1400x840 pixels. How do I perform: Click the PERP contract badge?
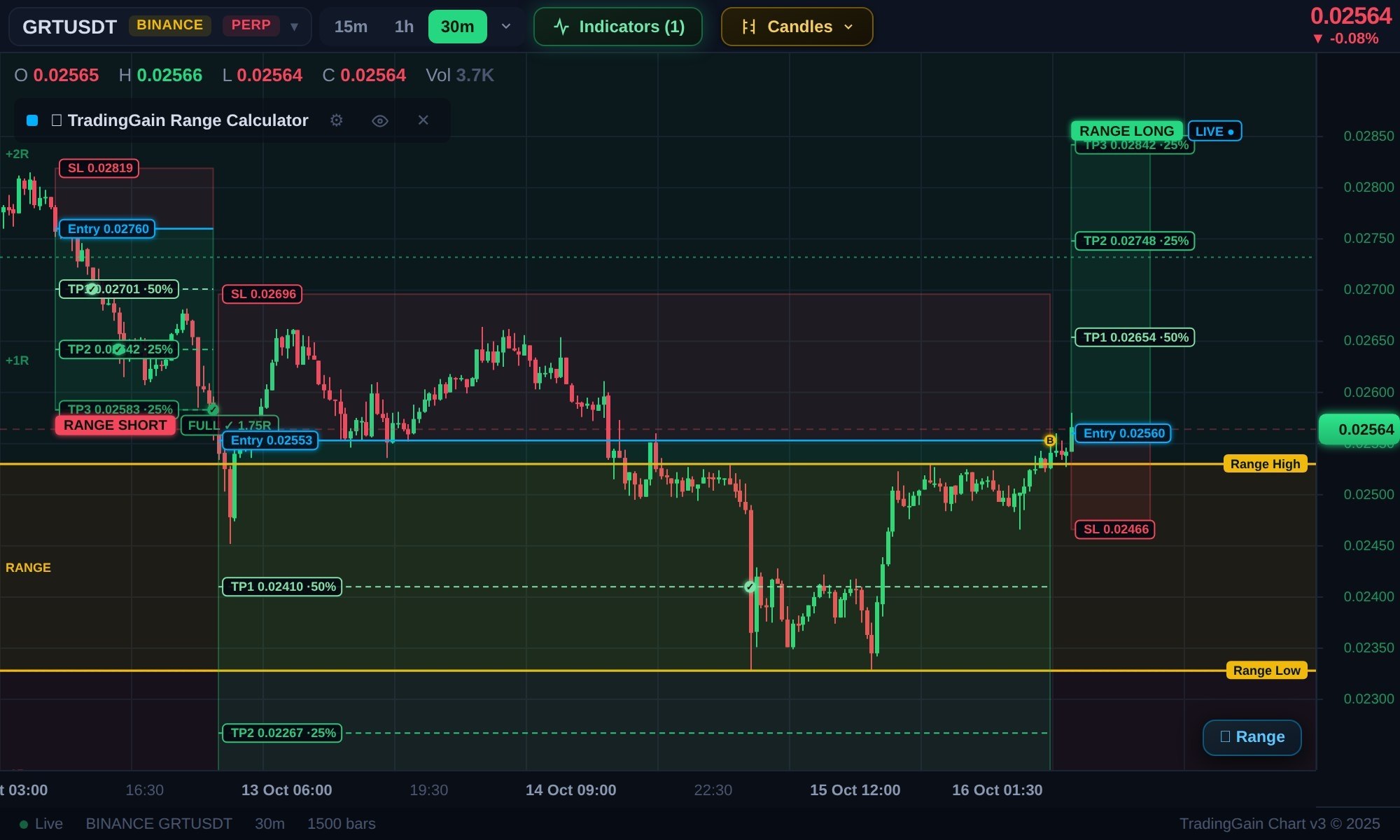coord(251,25)
